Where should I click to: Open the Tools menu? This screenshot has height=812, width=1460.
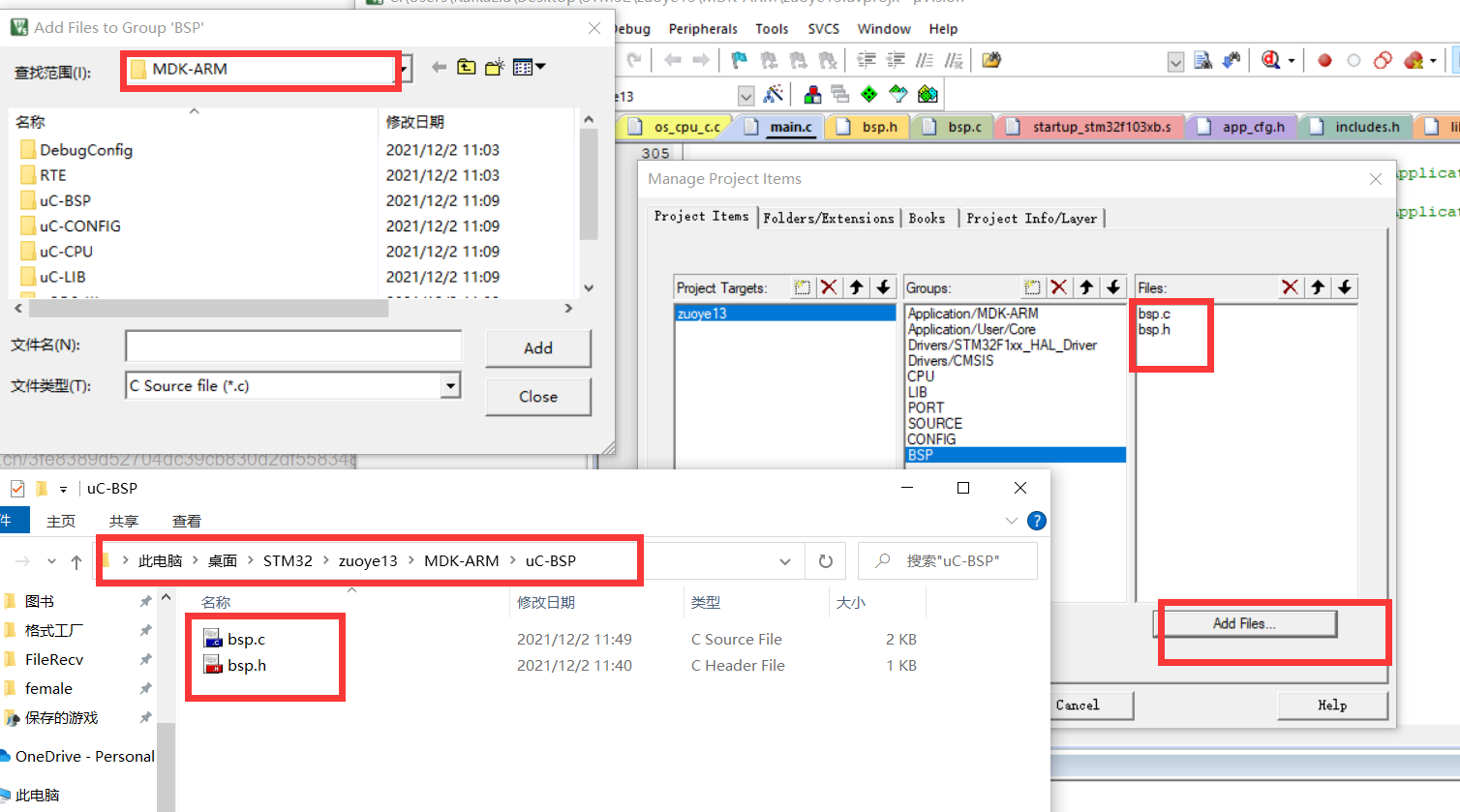772,29
